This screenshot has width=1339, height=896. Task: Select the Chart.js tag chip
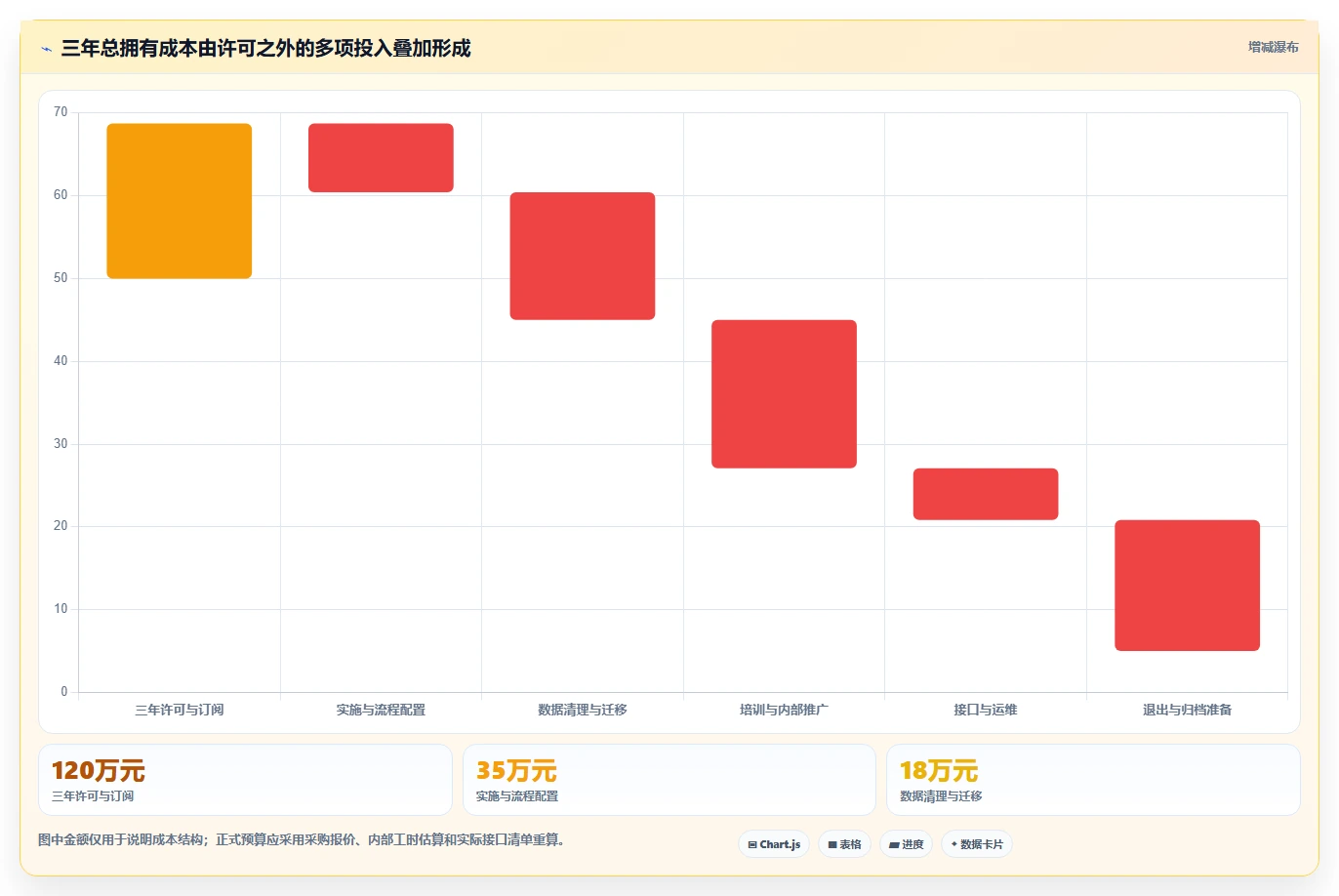click(x=774, y=844)
